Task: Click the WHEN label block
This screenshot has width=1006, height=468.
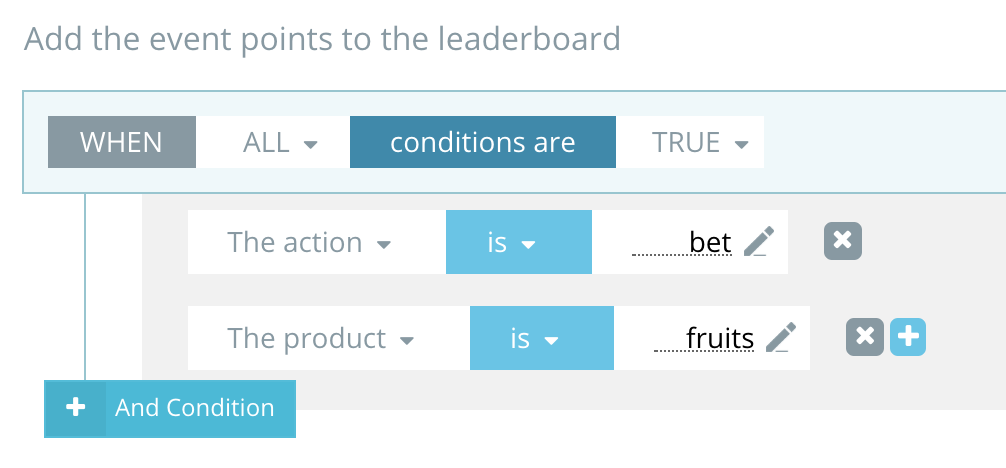Action: tap(121, 143)
